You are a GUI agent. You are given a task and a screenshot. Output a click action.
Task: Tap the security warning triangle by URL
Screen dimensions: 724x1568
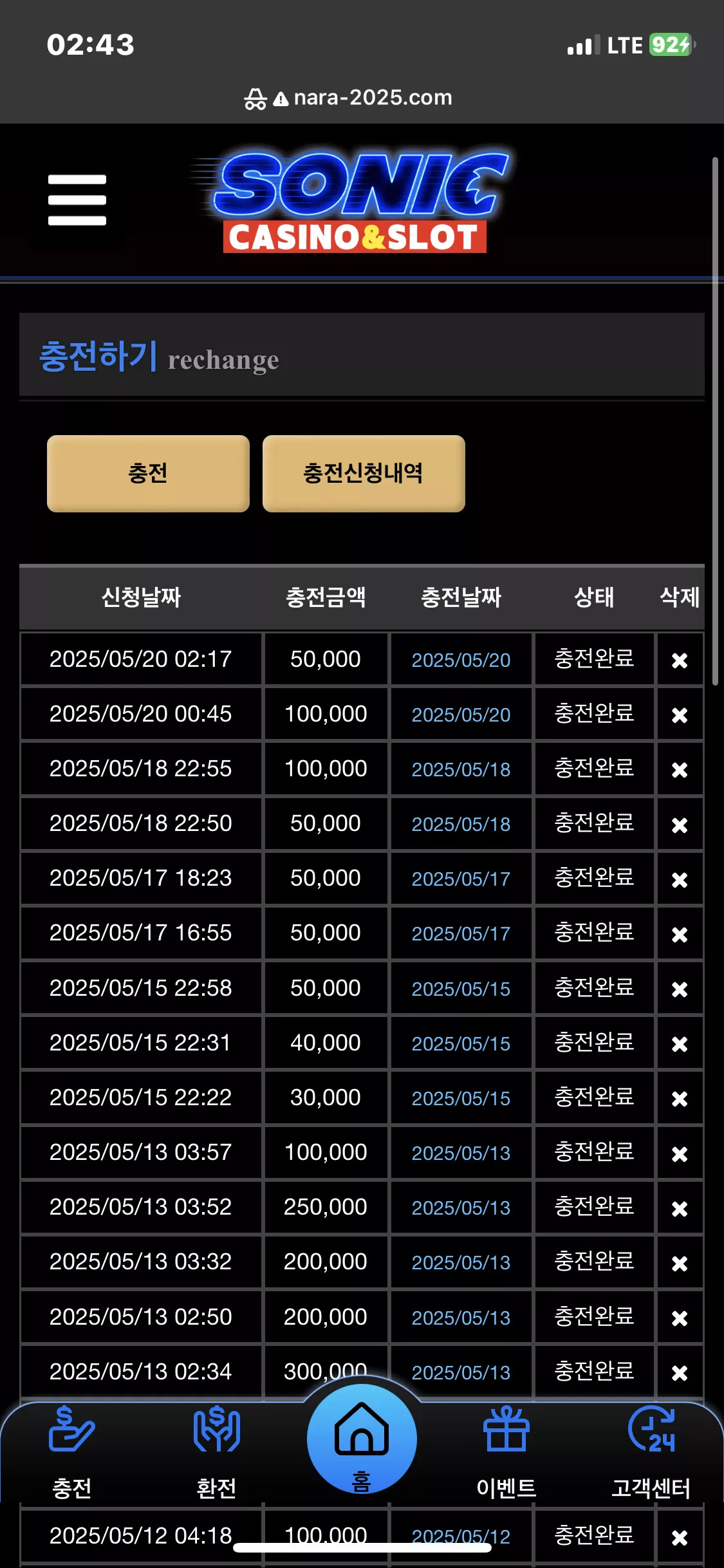point(281,99)
